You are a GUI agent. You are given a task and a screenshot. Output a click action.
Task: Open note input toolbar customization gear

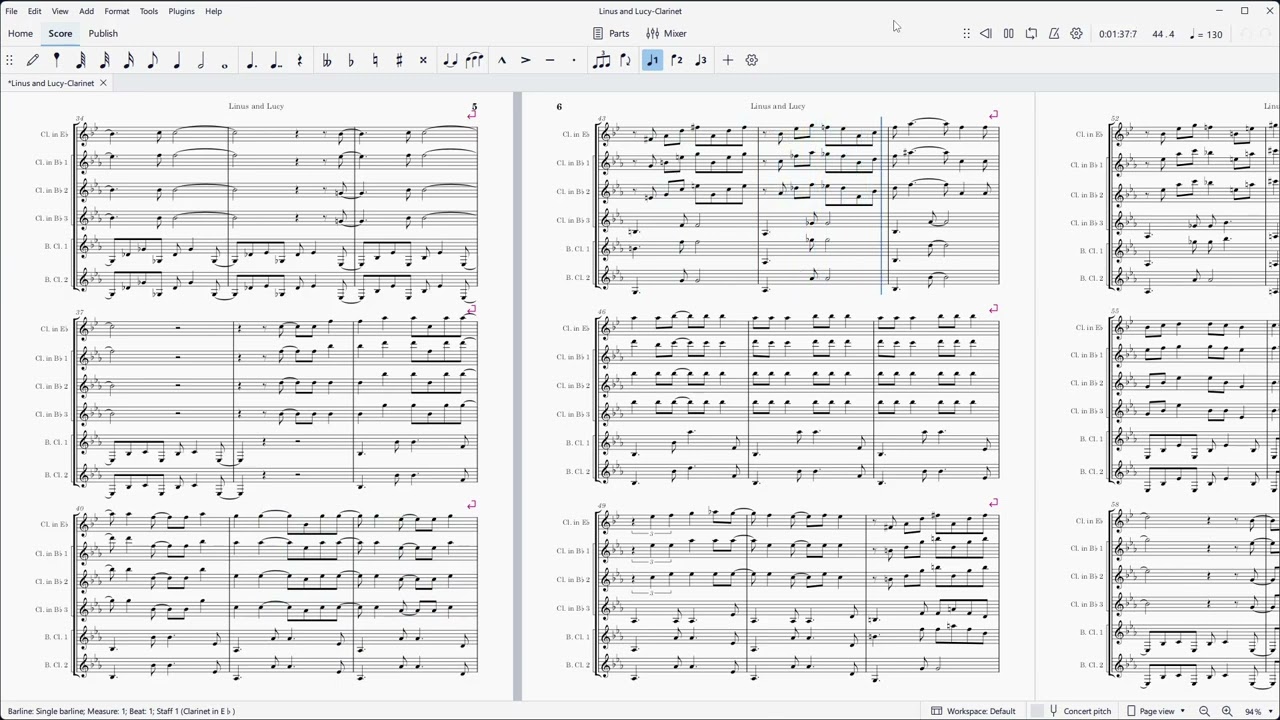751,60
